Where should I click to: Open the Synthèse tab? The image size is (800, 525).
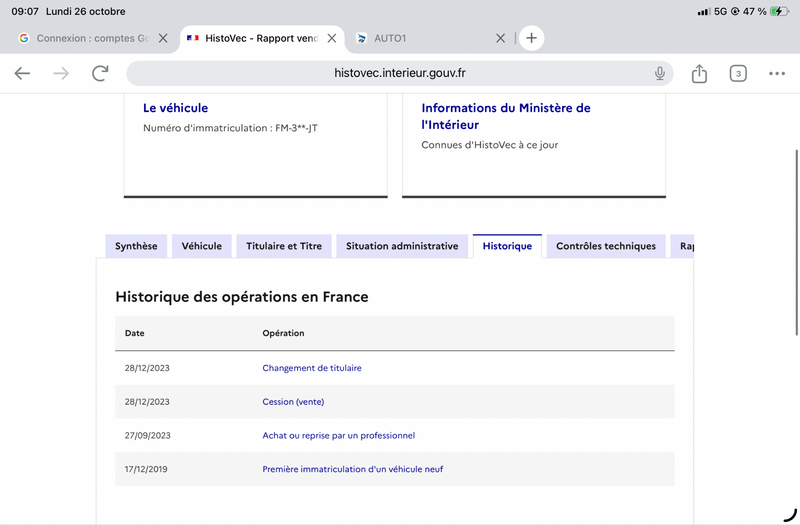coord(136,246)
